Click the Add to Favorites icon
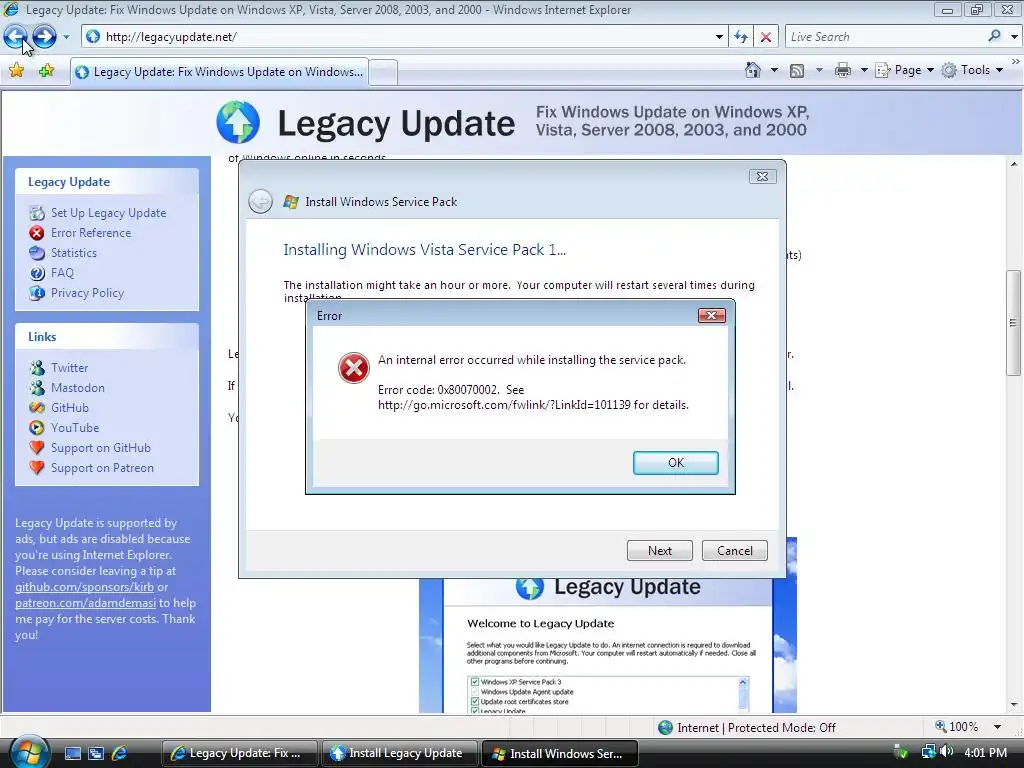1024x768 pixels. tap(46, 71)
